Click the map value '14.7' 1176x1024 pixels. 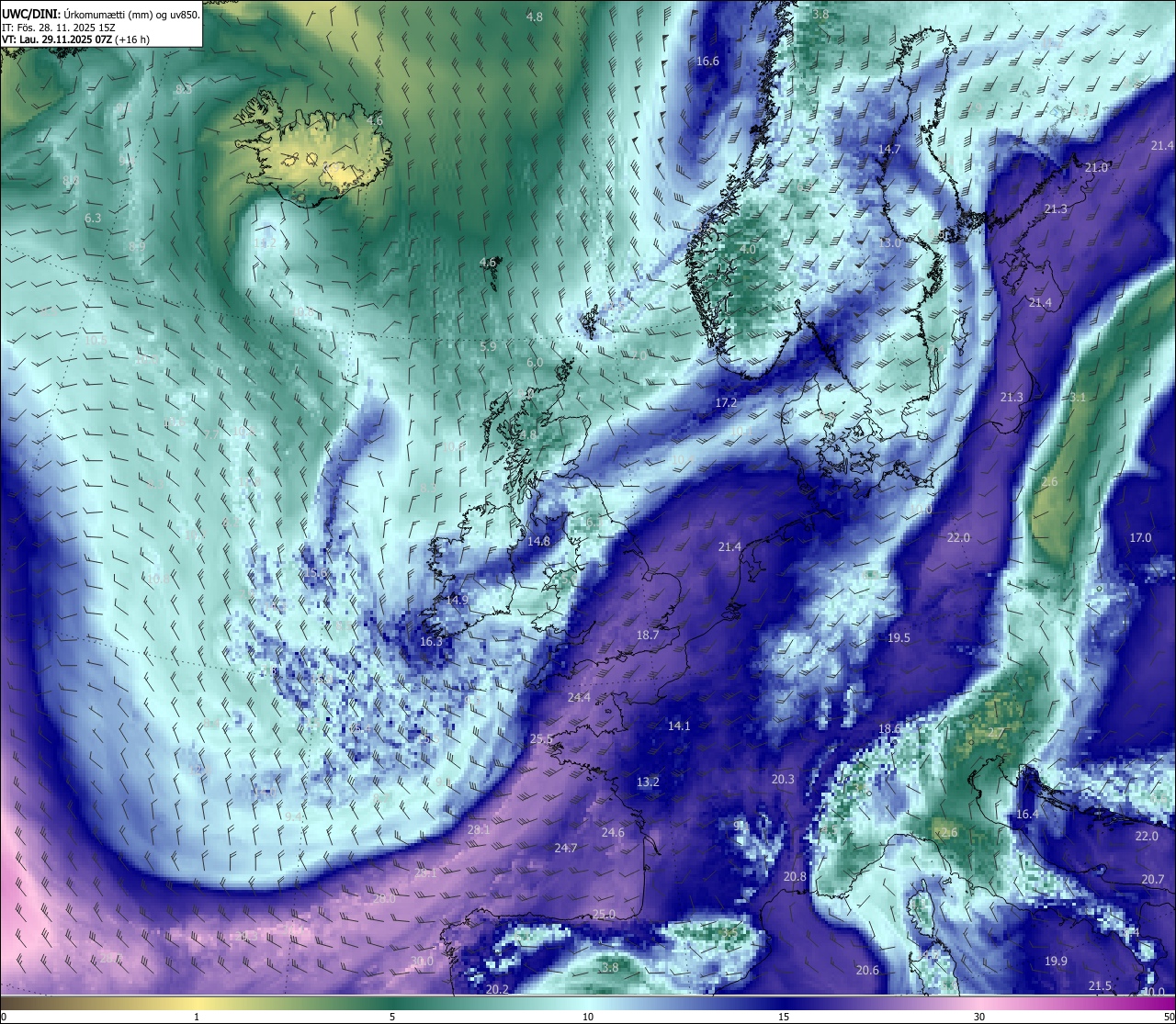(x=889, y=150)
